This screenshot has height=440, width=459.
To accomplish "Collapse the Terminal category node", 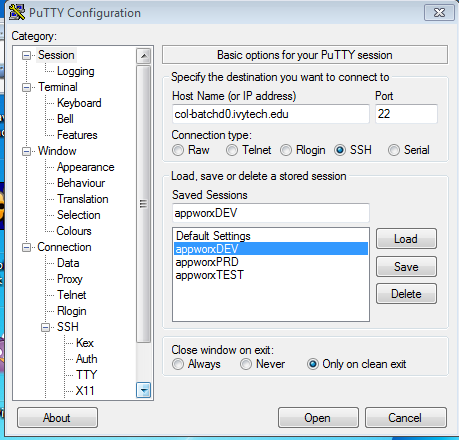I will [27, 87].
